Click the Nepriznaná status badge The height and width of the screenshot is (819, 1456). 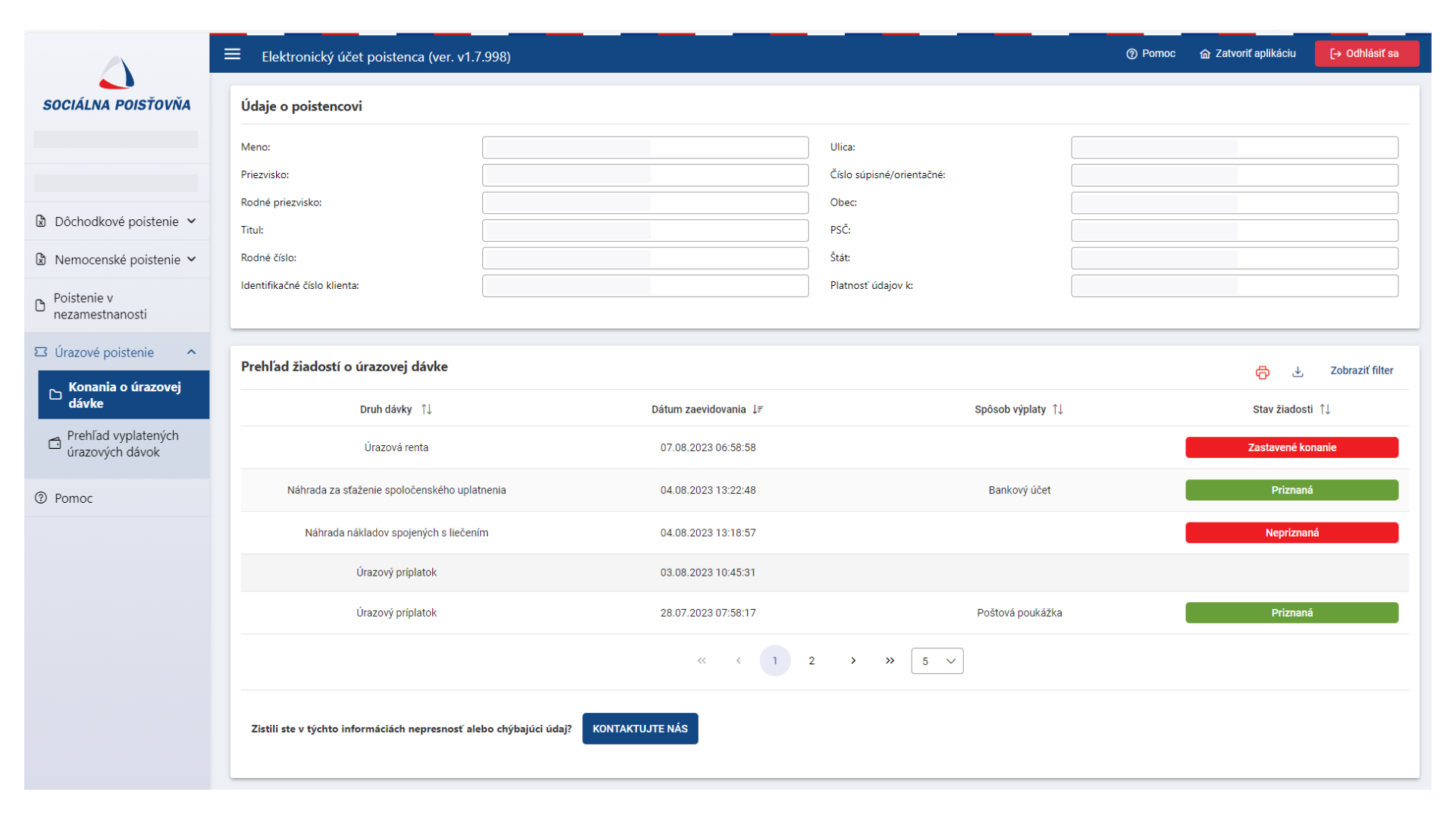coord(1291,532)
